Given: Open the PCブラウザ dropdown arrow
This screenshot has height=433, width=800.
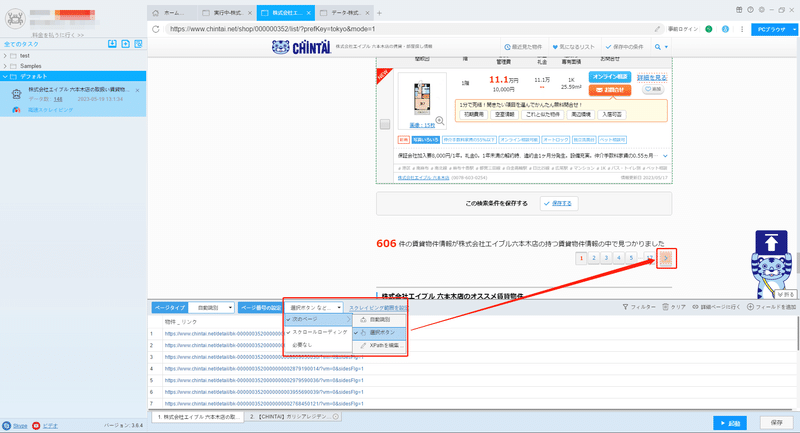Looking at the screenshot, I should 795,29.
